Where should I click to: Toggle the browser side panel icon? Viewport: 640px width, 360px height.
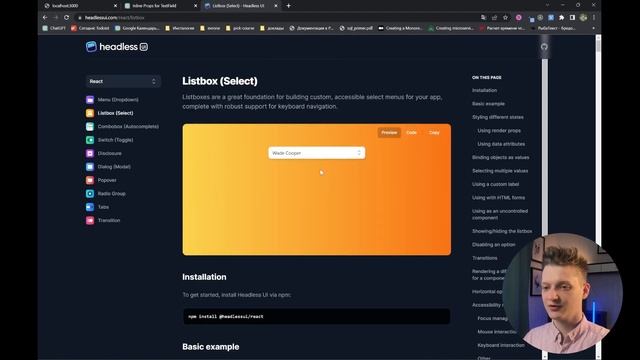click(x=572, y=18)
